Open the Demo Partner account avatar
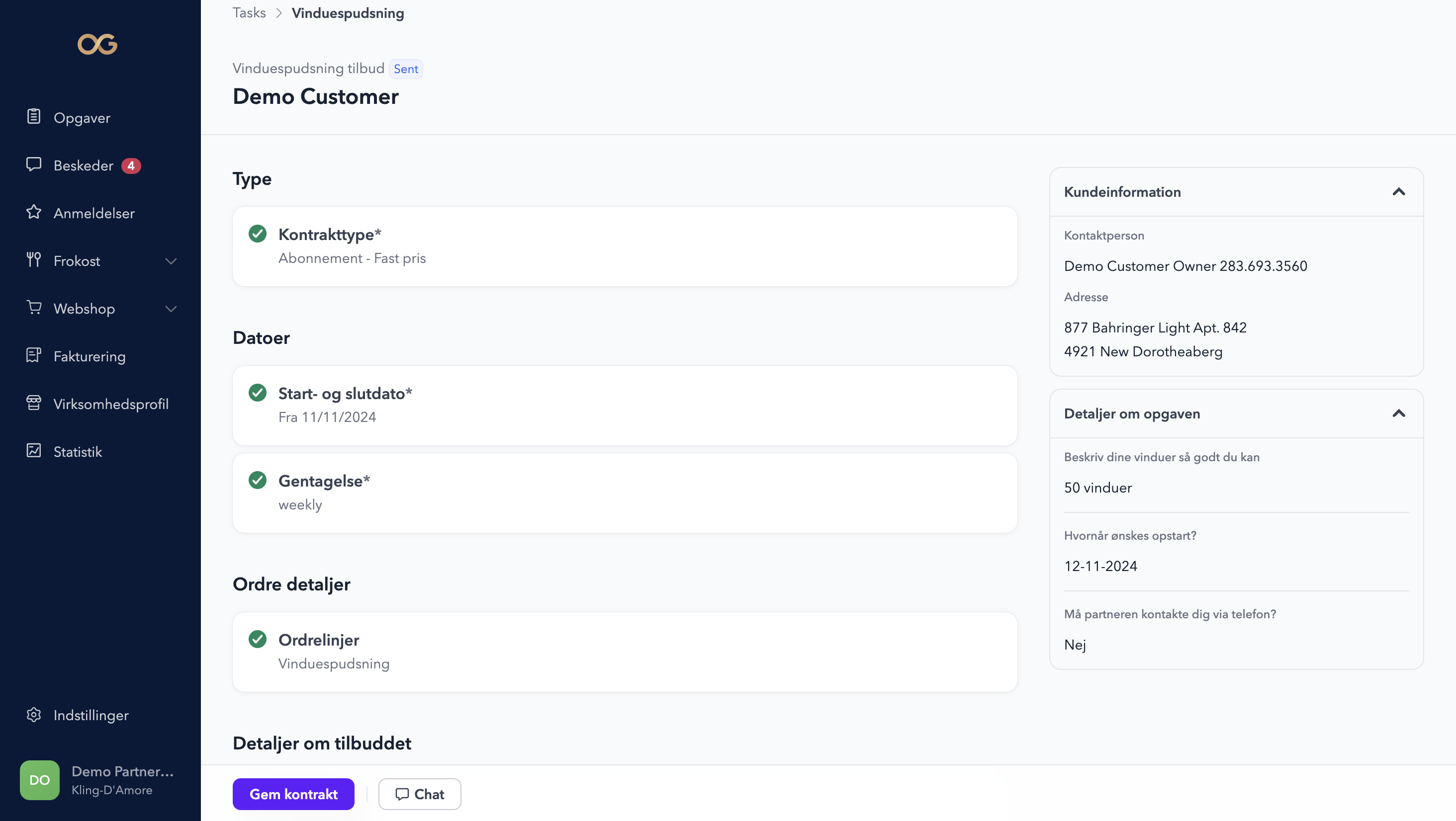The height and width of the screenshot is (821, 1456). point(40,780)
